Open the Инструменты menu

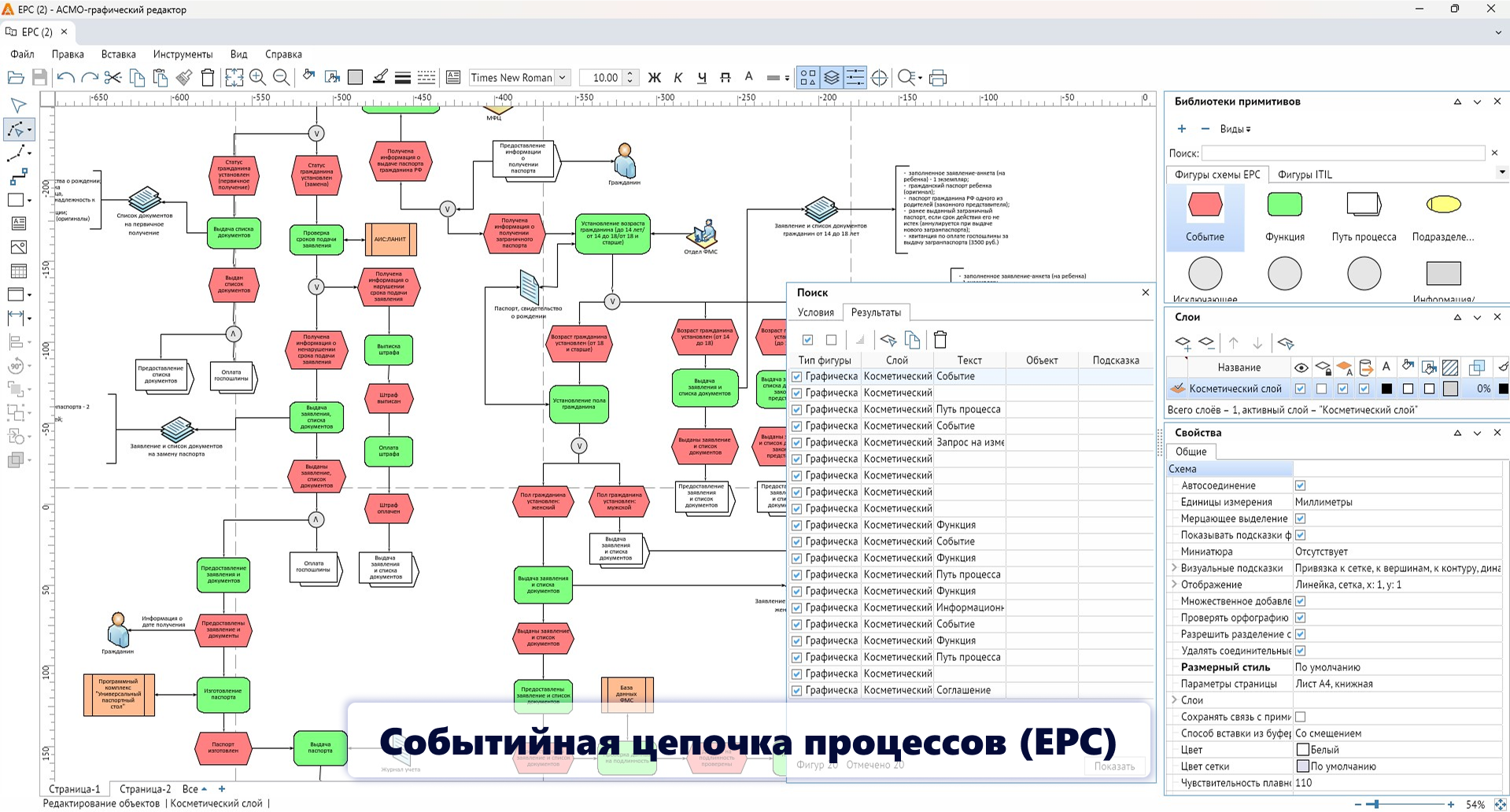[x=183, y=54]
